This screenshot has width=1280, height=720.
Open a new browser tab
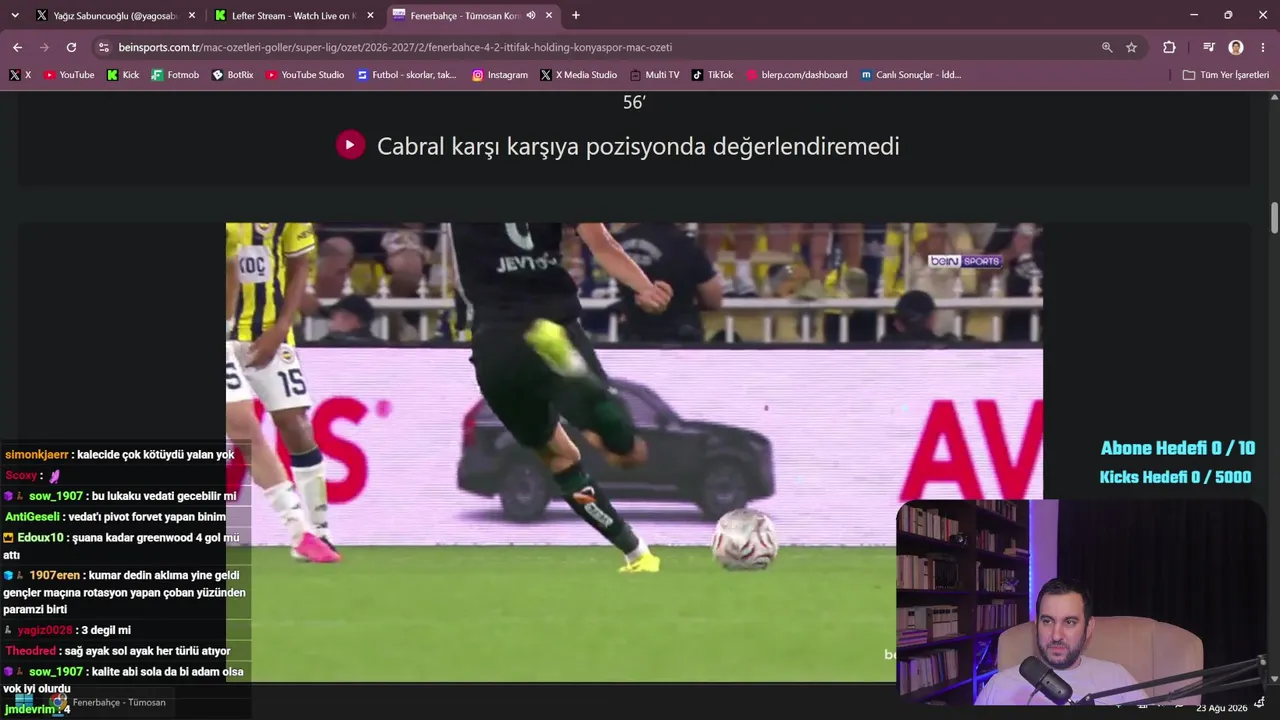tap(575, 15)
